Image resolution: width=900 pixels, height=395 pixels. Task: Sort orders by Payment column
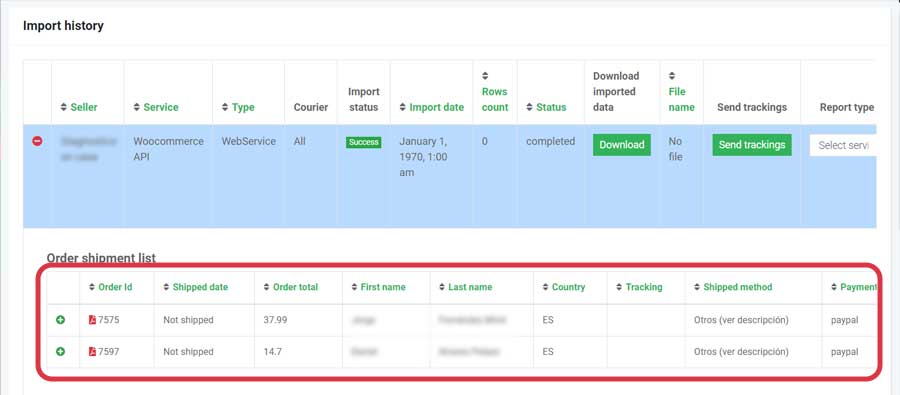pos(854,287)
